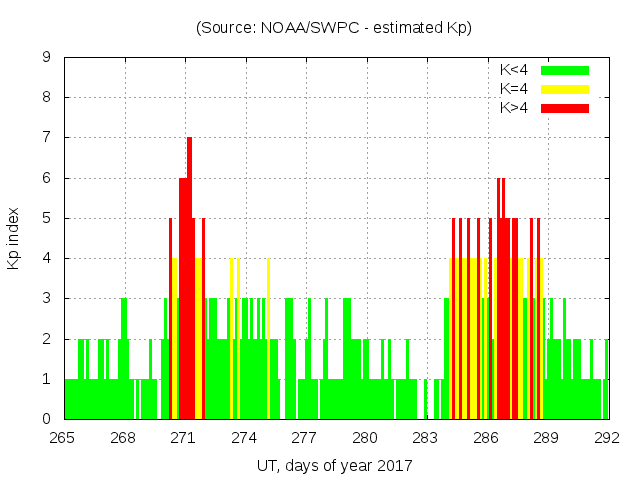This screenshot has width=640, height=480.
Task: Click y-axis tick label 9
Action: pos(47,58)
